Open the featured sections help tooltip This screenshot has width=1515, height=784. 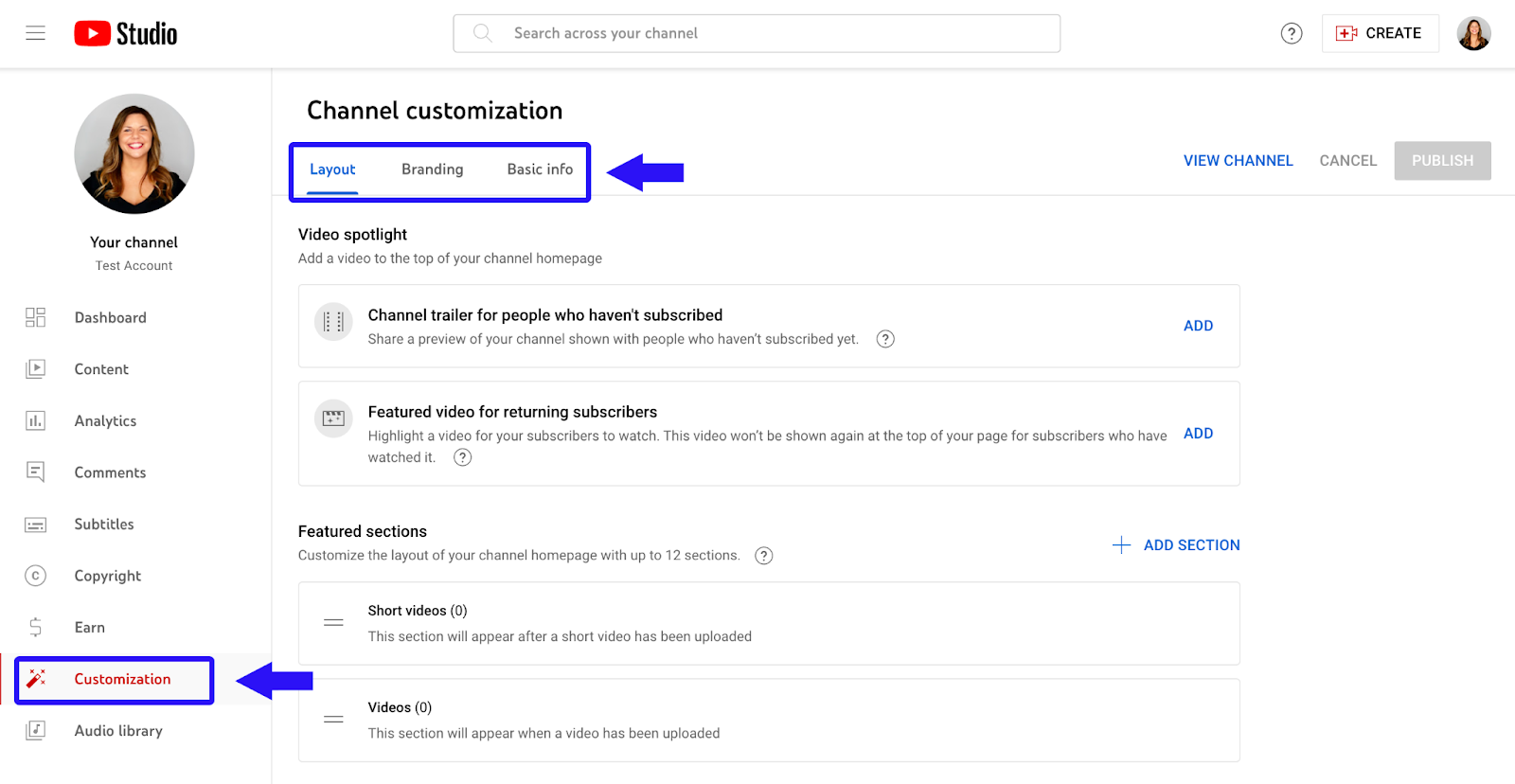[764, 555]
